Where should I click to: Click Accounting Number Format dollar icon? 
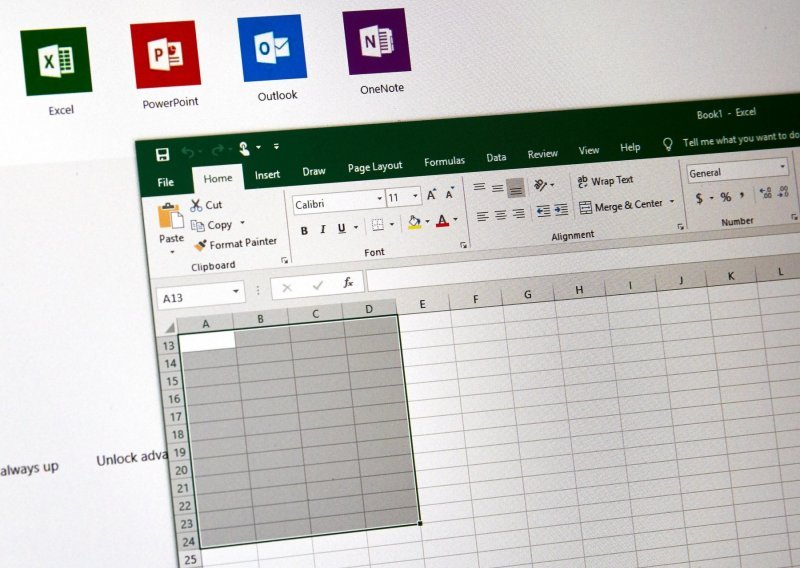coord(699,199)
